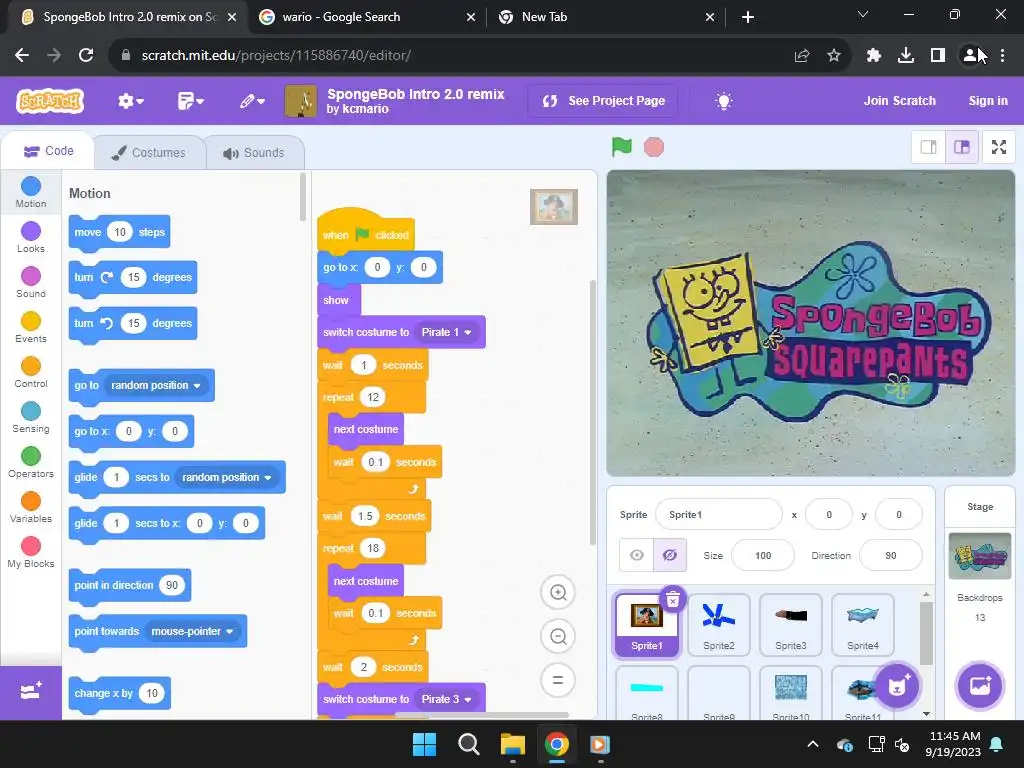The width and height of the screenshot is (1024, 768).
Task: Click the sprite Size field
Action: (763, 556)
